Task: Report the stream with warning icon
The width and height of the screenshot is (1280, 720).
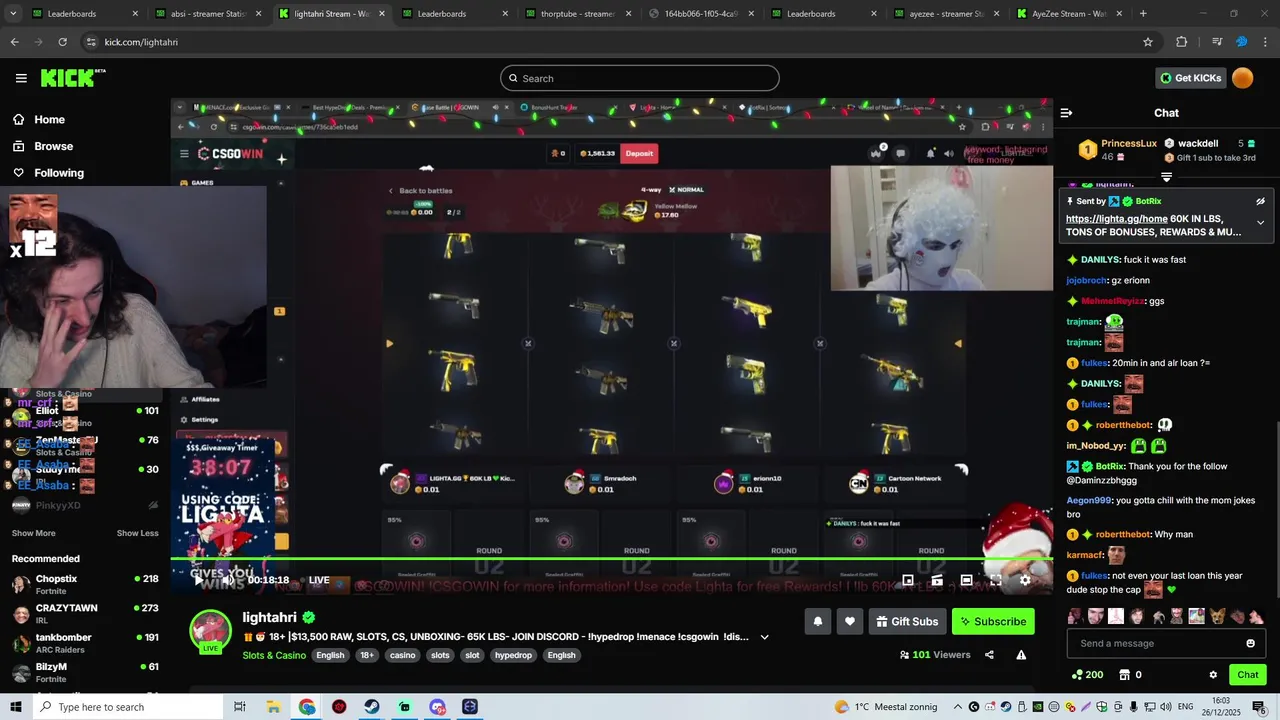Action: (x=1021, y=655)
